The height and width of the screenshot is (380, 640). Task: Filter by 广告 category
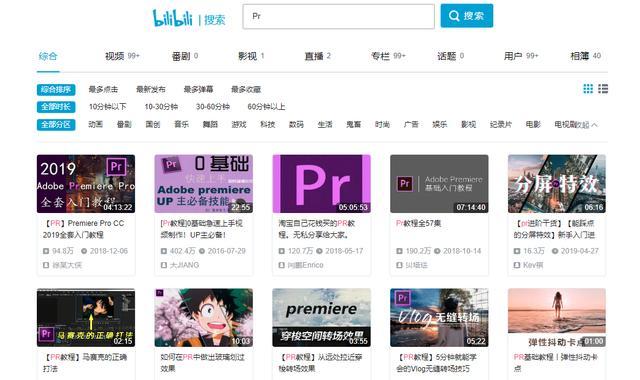[x=411, y=124]
